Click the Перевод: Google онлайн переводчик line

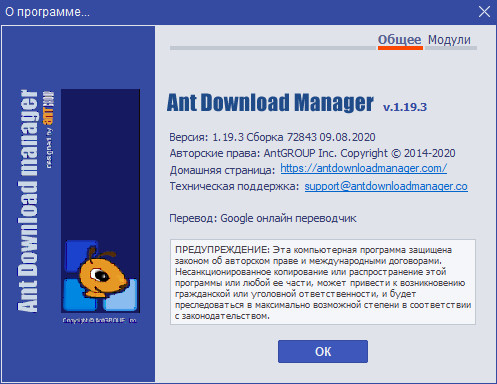pos(263,218)
